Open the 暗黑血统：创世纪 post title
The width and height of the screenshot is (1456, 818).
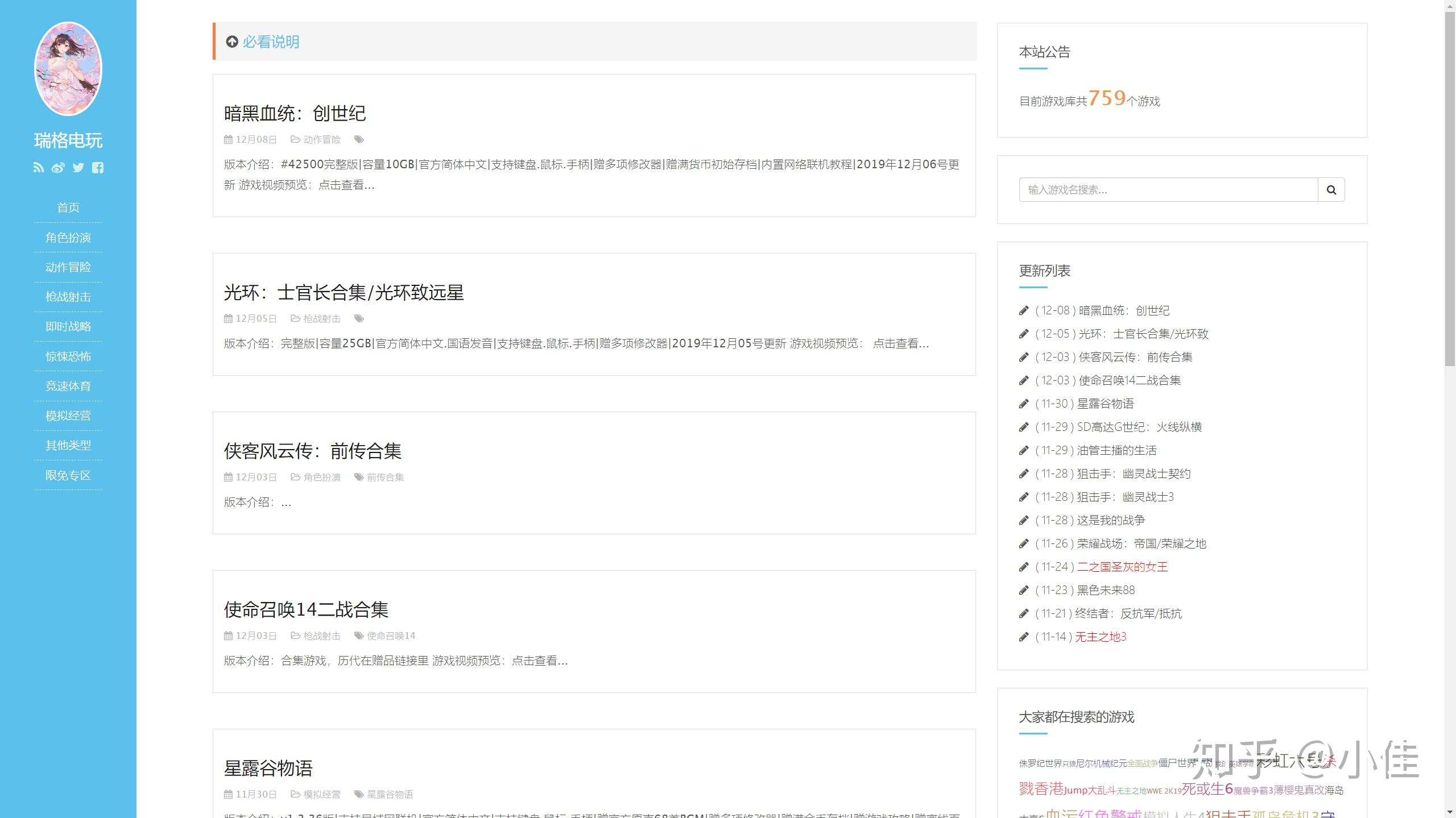pyautogui.click(x=295, y=114)
